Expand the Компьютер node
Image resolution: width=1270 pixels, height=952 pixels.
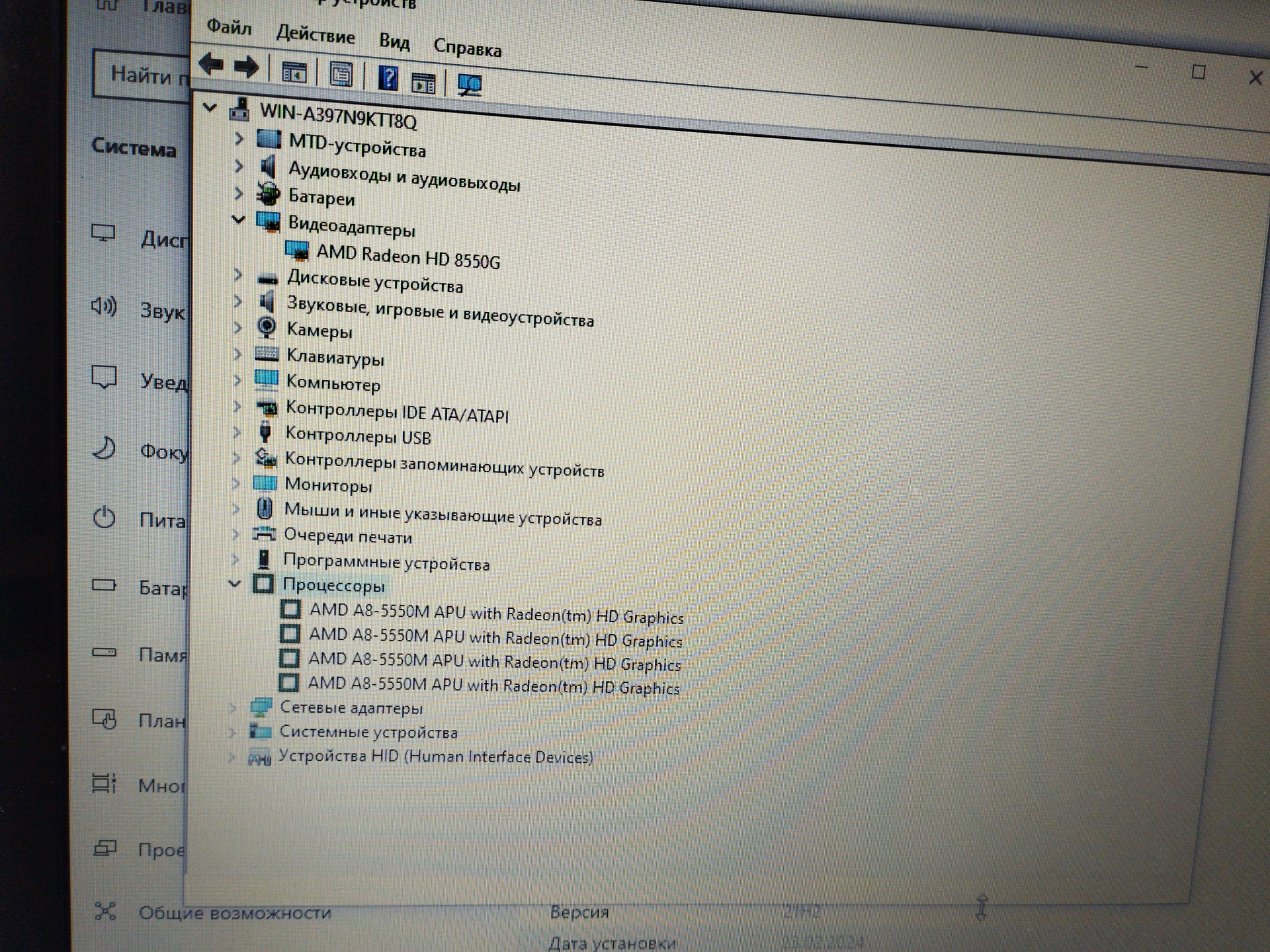237,379
